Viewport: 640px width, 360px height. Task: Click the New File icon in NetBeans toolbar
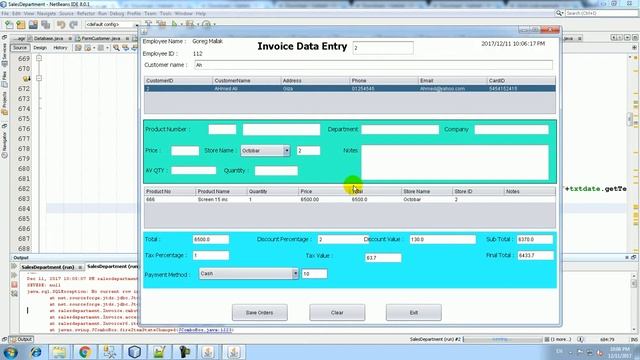(9, 25)
